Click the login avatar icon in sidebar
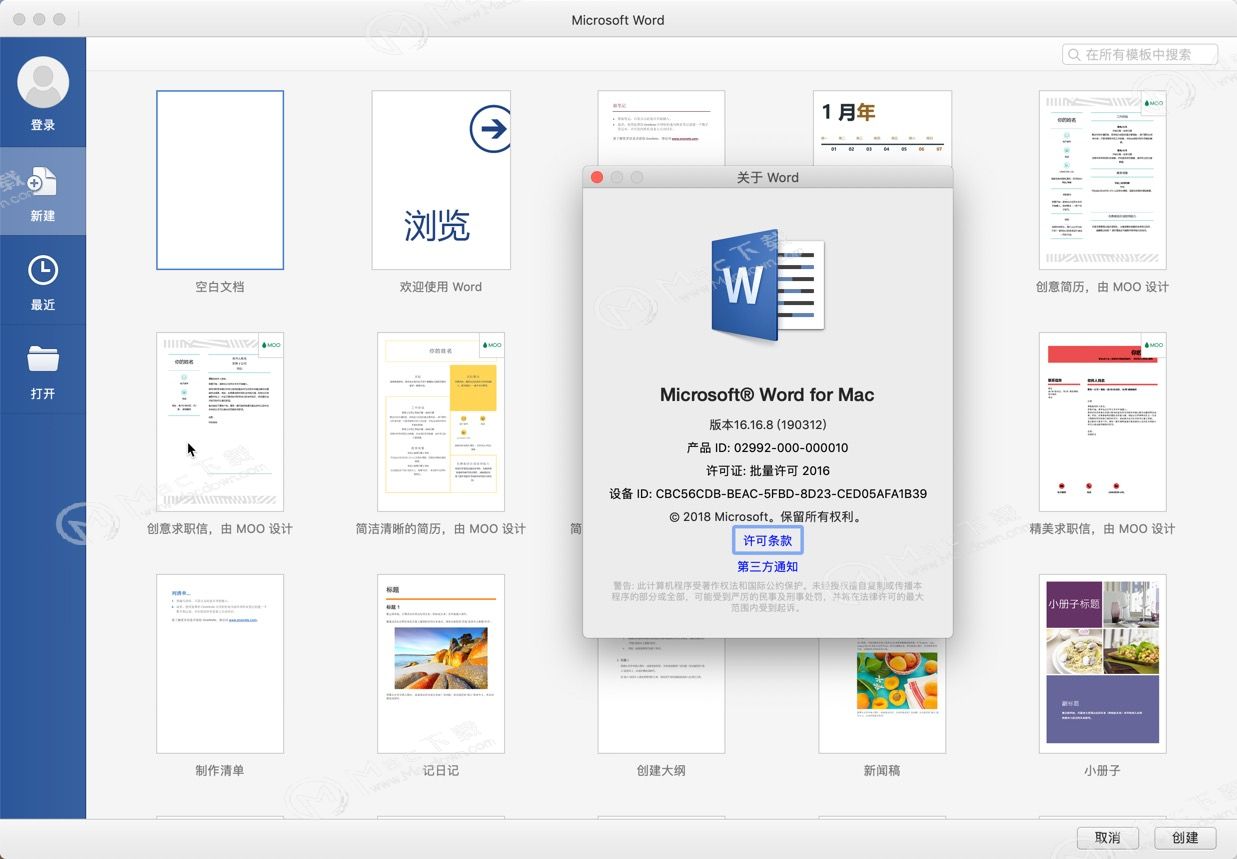The width and height of the screenshot is (1237, 859). [43, 82]
